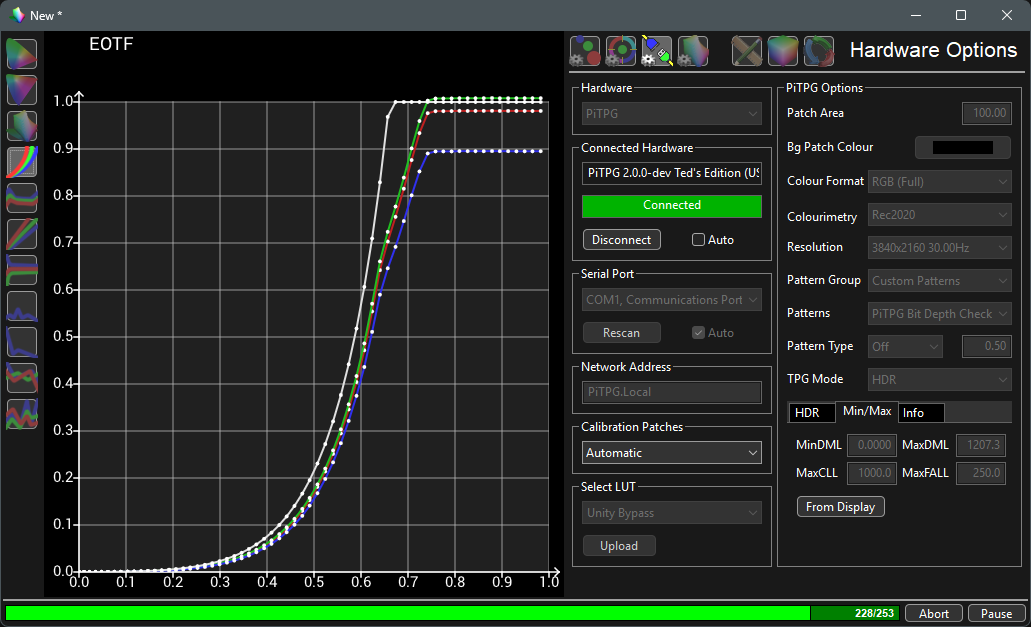Open the Serial Port COM1 dropdown
This screenshot has width=1031, height=627.
[672, 300]
